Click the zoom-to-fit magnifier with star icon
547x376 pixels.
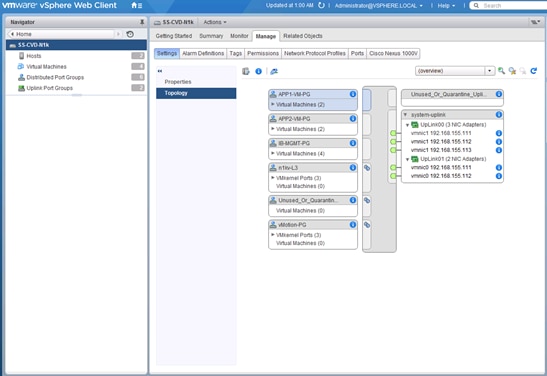tap(512, 71)
